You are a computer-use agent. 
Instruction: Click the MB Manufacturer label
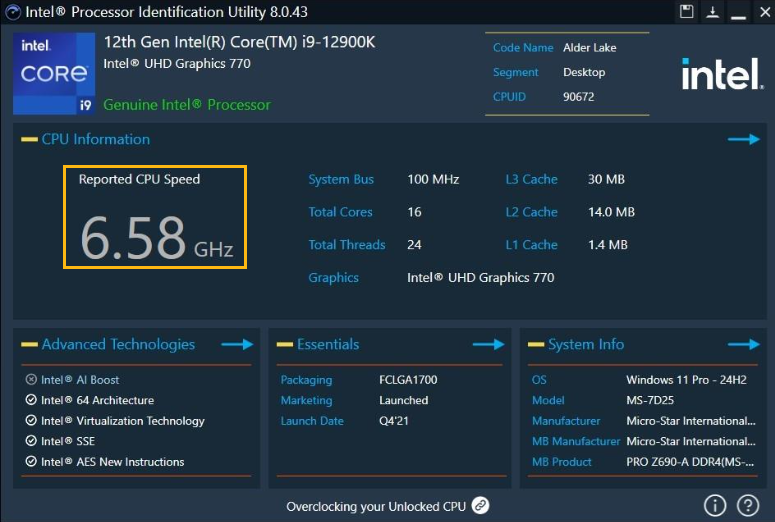(576, 441)
